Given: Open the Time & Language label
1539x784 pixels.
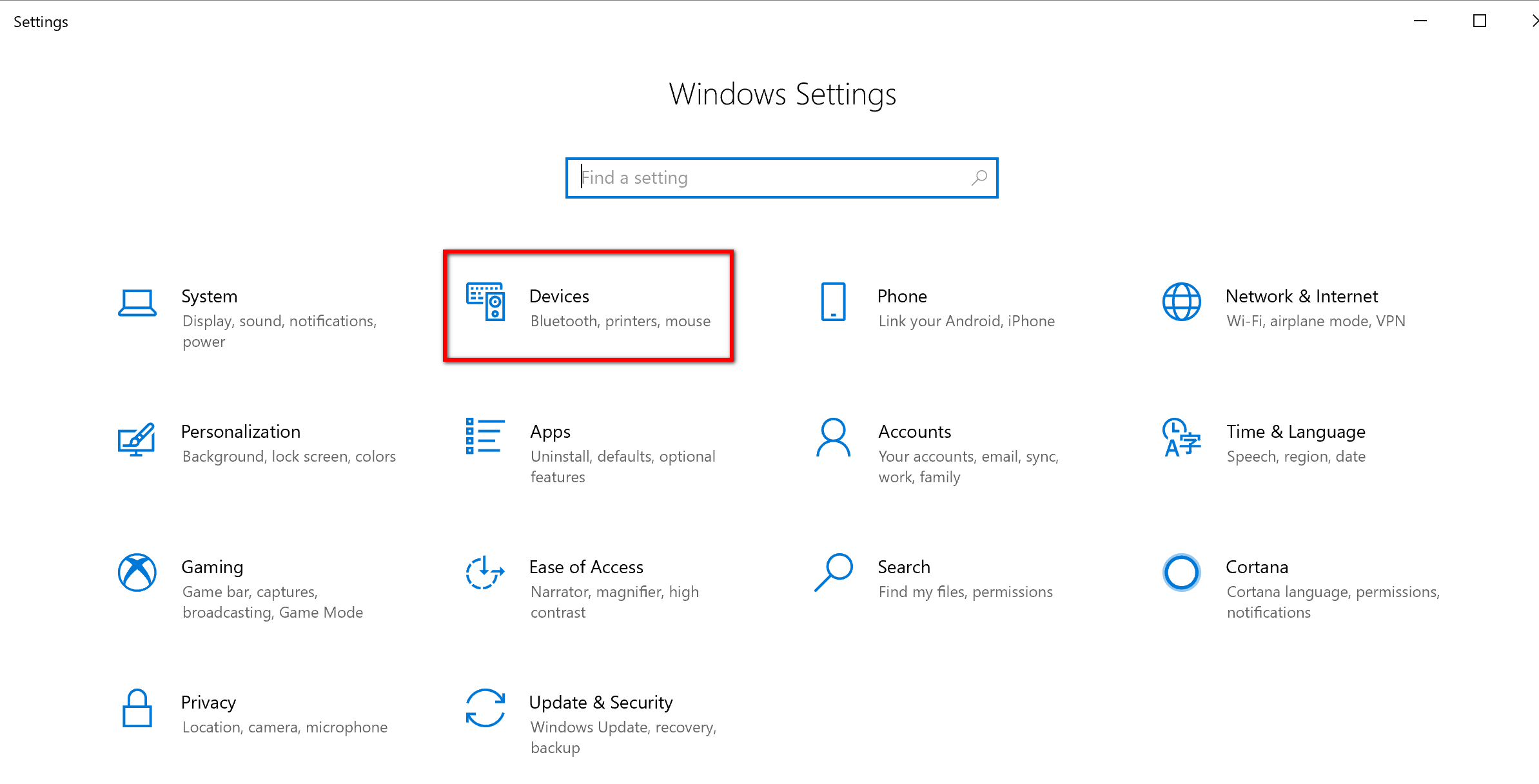Looking at the screenshot, I should click(1295, 431).
